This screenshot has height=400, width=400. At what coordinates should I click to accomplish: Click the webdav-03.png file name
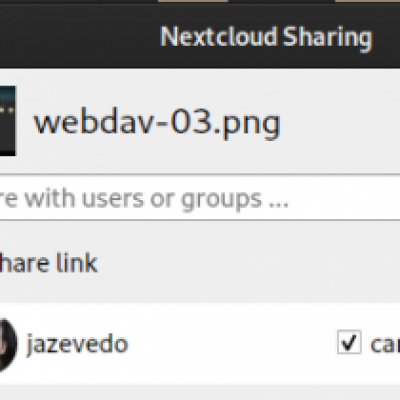157,123
